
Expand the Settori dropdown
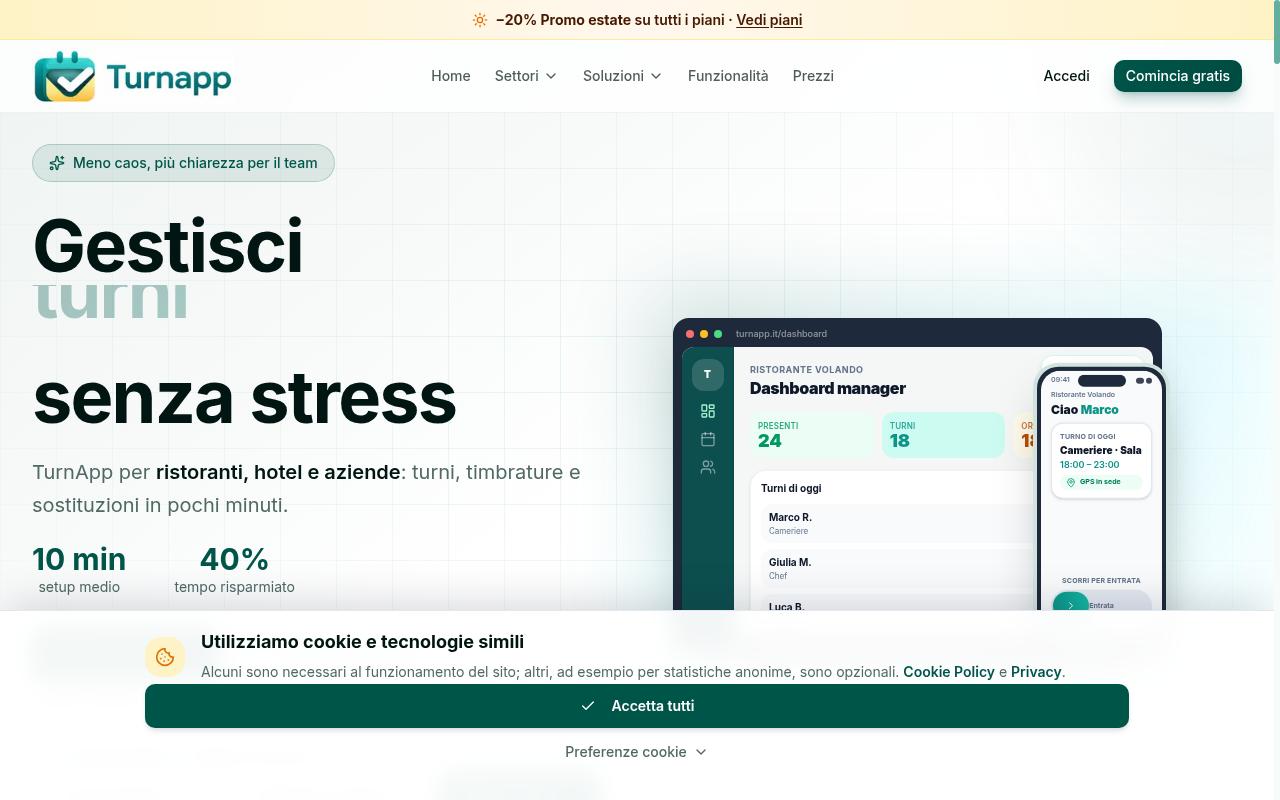pos(526,76)
